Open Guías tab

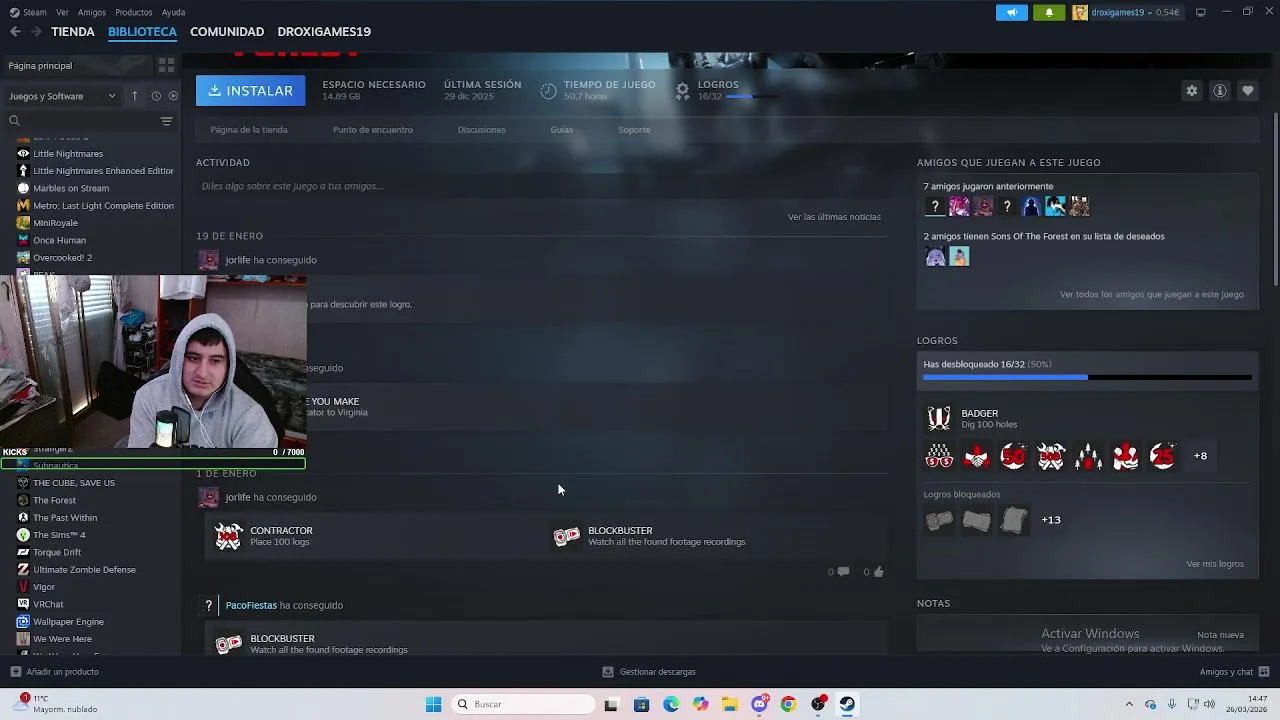[x=561, y=130]
